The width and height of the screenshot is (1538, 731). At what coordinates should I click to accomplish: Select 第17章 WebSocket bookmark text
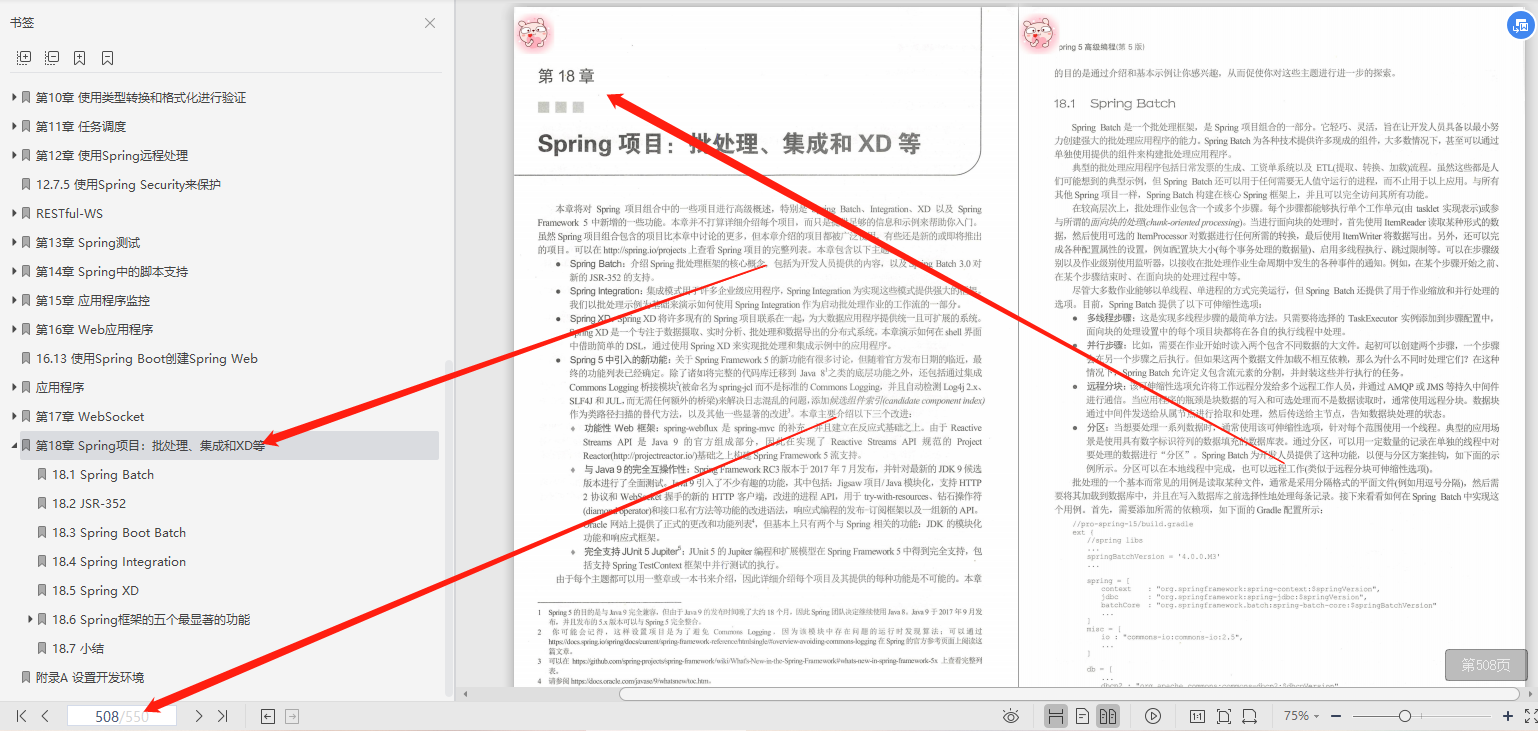(x=90, y=417)
